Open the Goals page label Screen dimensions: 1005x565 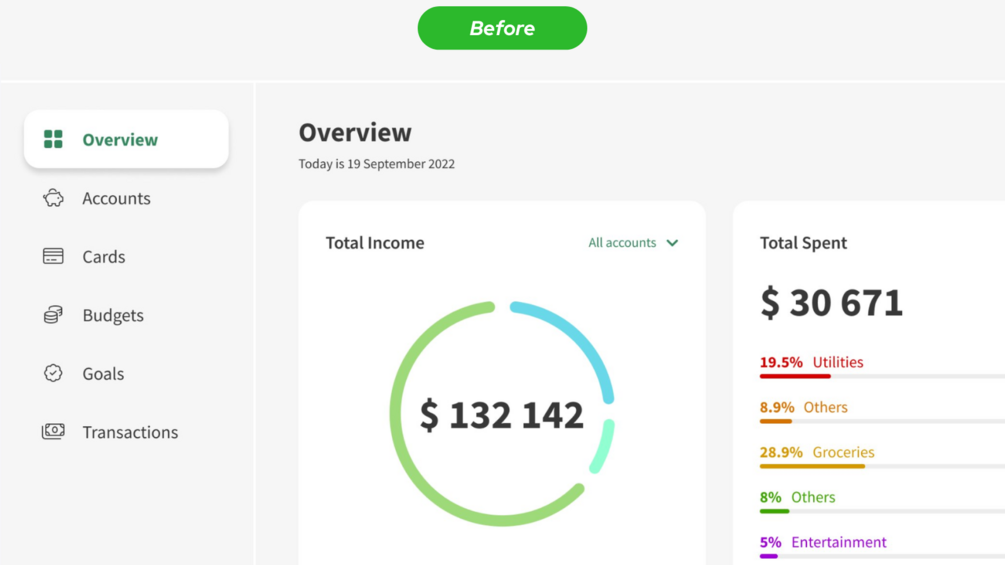103,373
